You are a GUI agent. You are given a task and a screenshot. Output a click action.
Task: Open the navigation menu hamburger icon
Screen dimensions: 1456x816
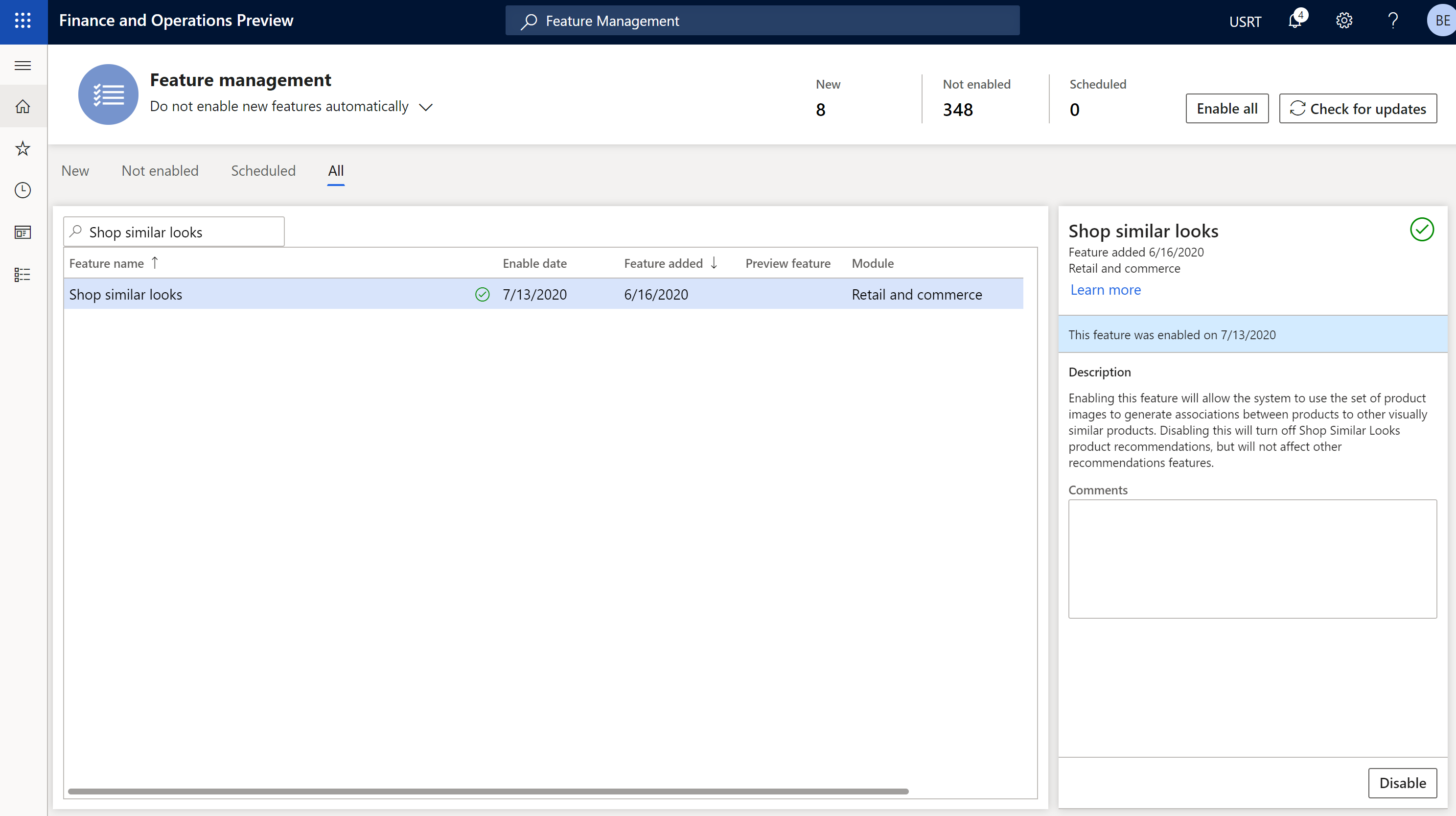click(22, 64)
